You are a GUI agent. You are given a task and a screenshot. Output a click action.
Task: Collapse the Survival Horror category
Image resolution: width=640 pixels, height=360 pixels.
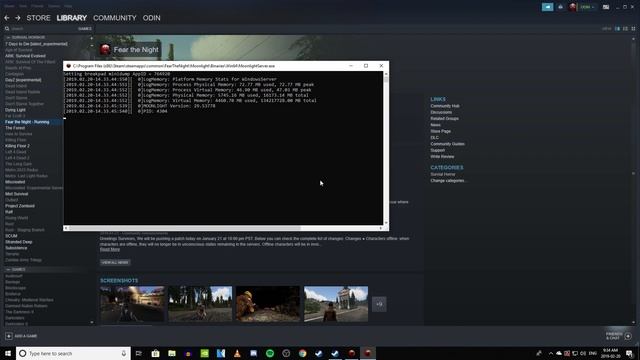pos(8,38)
